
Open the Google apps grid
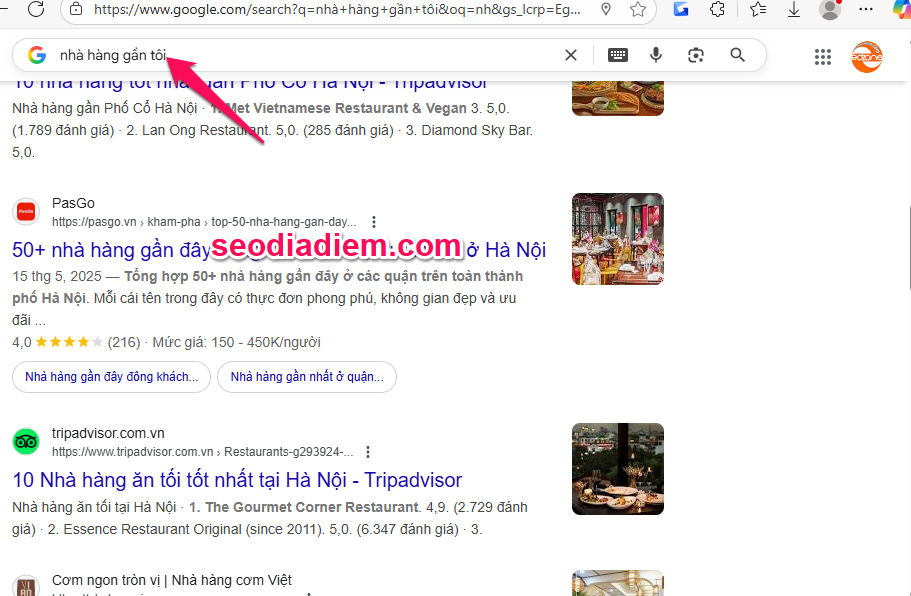click(823, 57)
